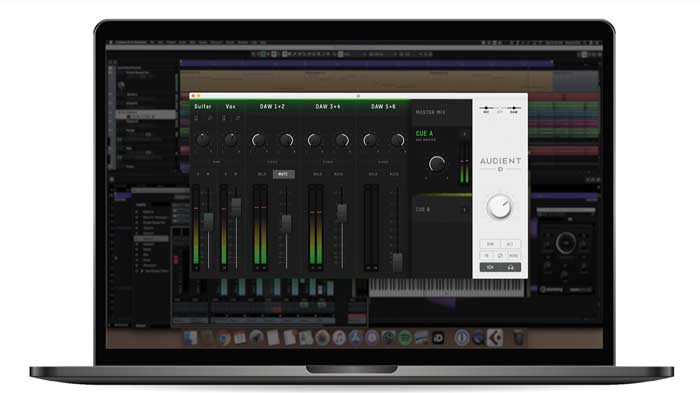Click the Vox channel solo button
Screen dimensions: 700x393
click(x=226, y=174)
